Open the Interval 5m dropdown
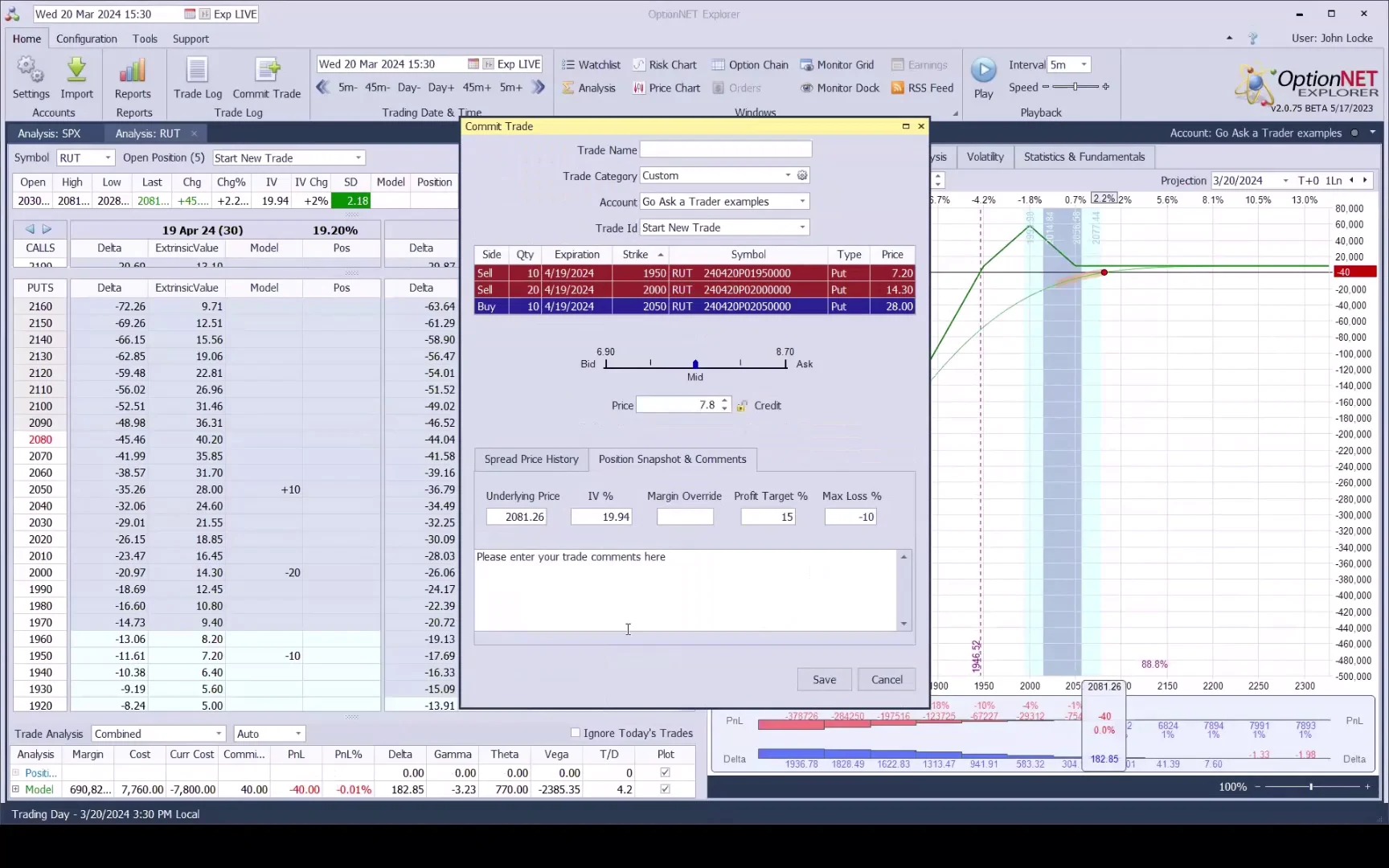 [x=1084, y=65]
